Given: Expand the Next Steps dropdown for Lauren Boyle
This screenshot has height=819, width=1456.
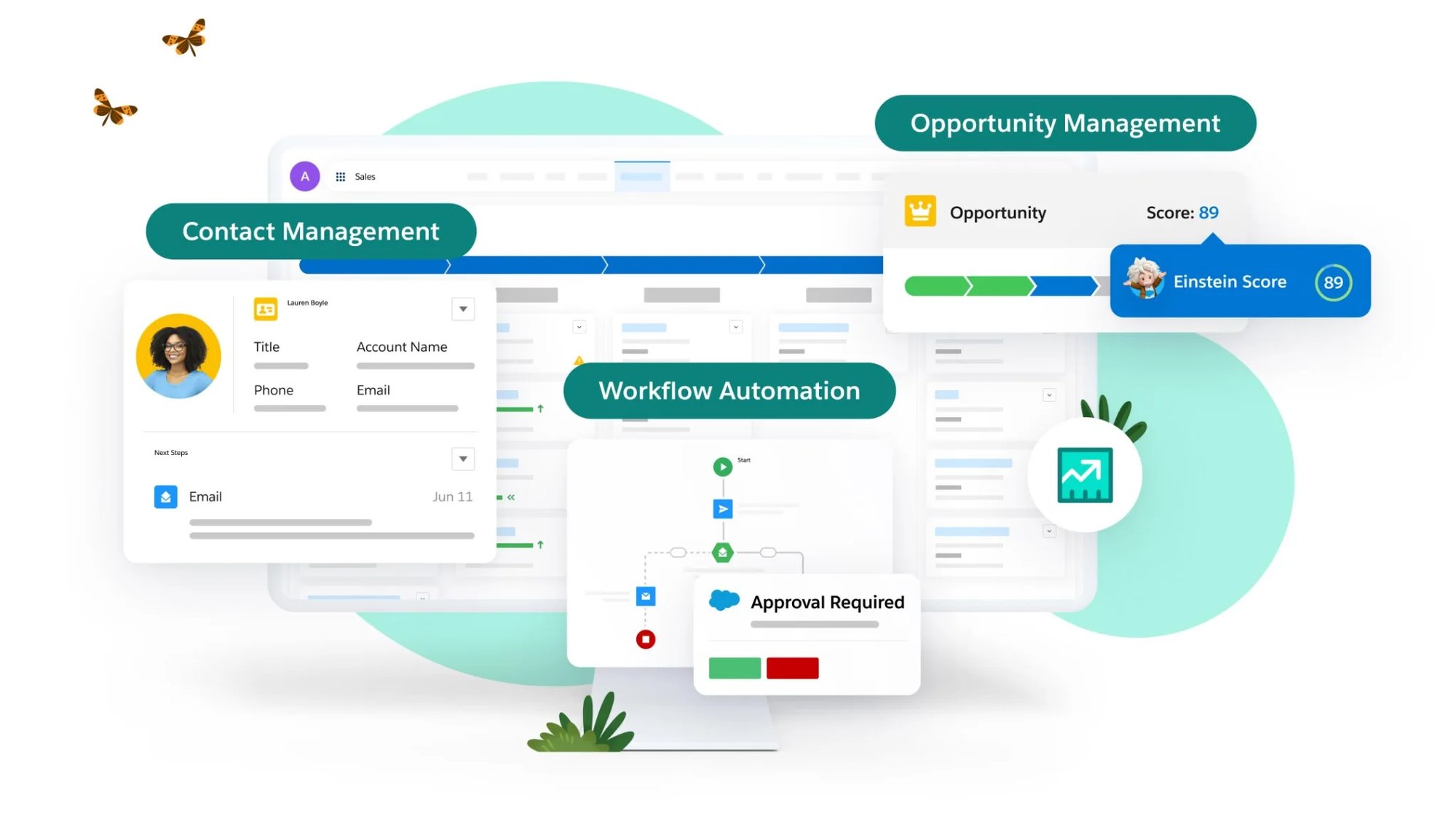Looking at the screenshot, I should click(x=463, y=458).
